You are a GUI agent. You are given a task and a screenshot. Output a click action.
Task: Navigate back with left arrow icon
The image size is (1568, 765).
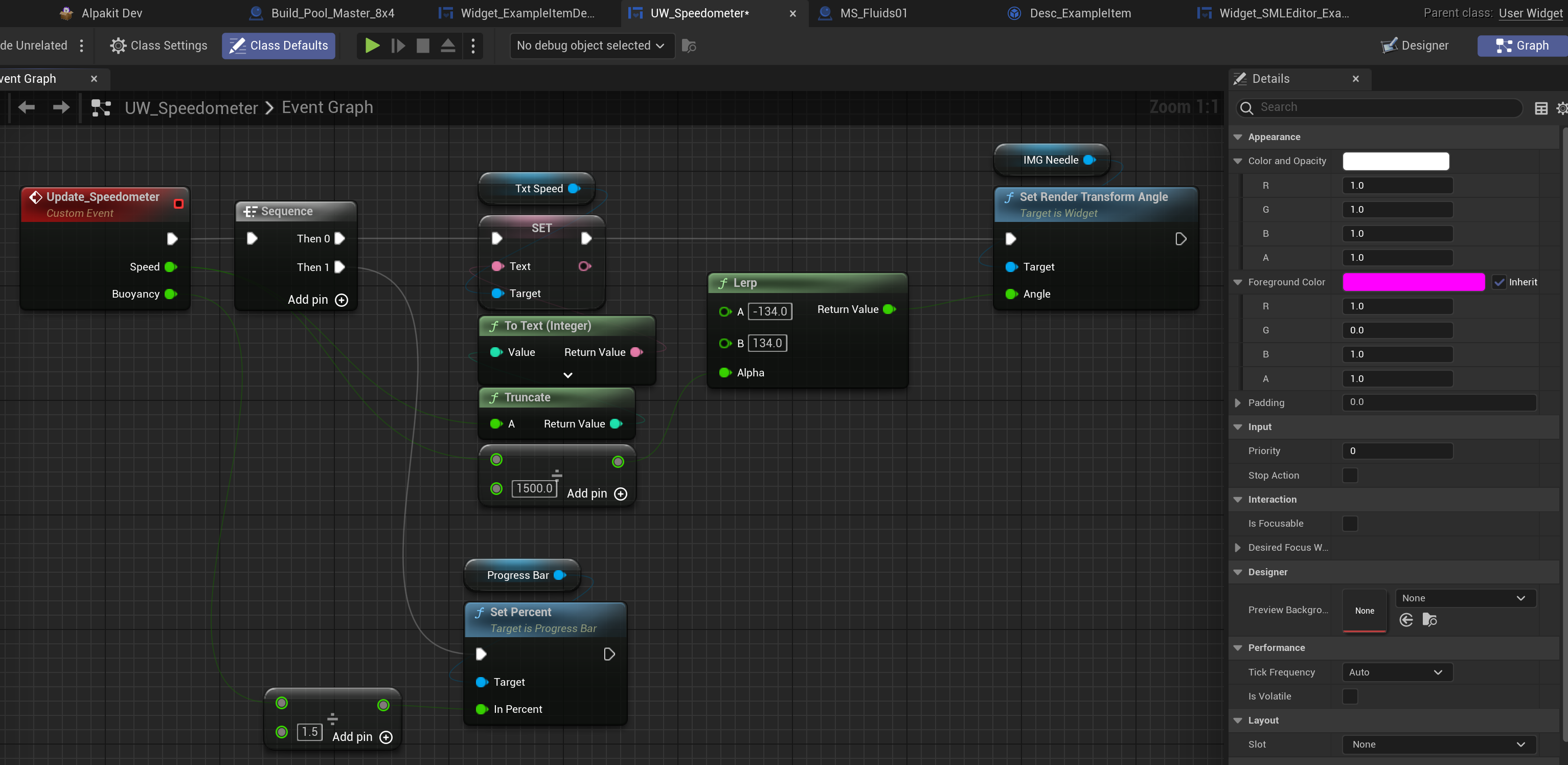[x=26, y=108]
